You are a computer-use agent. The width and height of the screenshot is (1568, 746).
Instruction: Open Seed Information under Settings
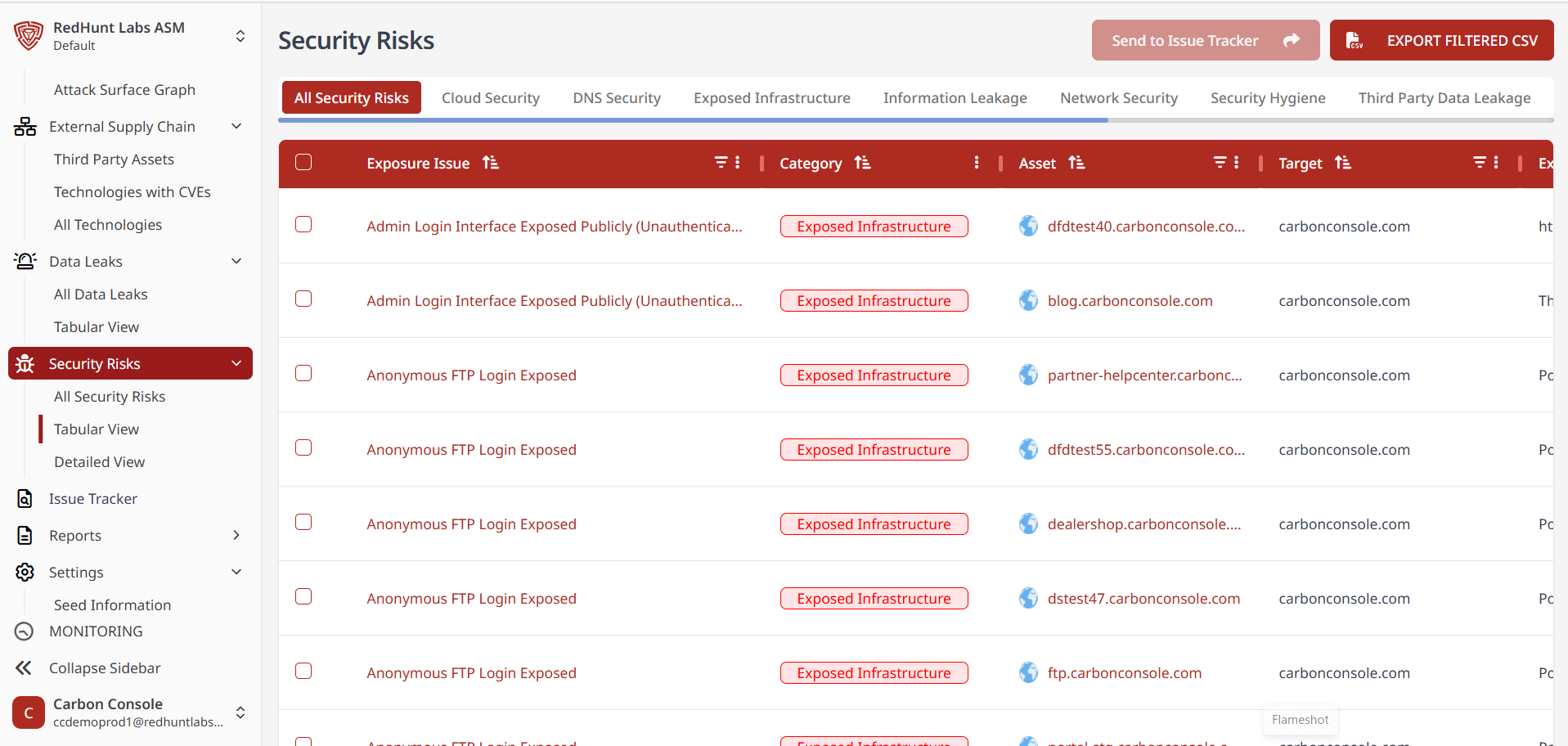tap(112, 605)
